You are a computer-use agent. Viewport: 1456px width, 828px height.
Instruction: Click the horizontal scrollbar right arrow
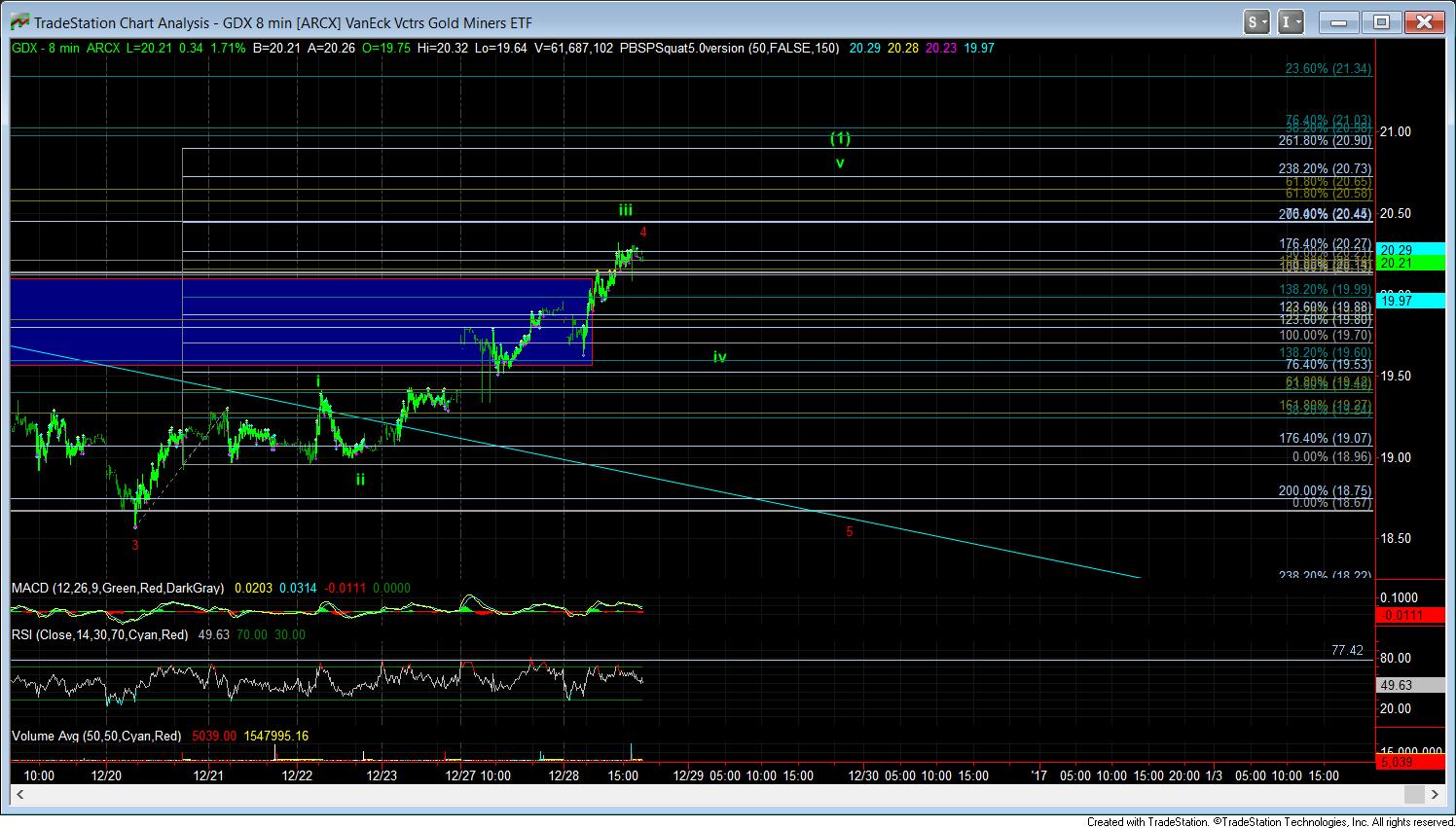(x=1436, y=796)
